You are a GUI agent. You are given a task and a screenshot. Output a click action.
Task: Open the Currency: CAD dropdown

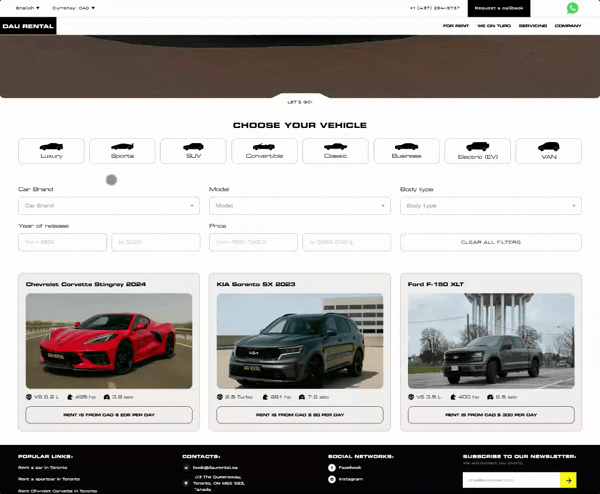(73, 8)
